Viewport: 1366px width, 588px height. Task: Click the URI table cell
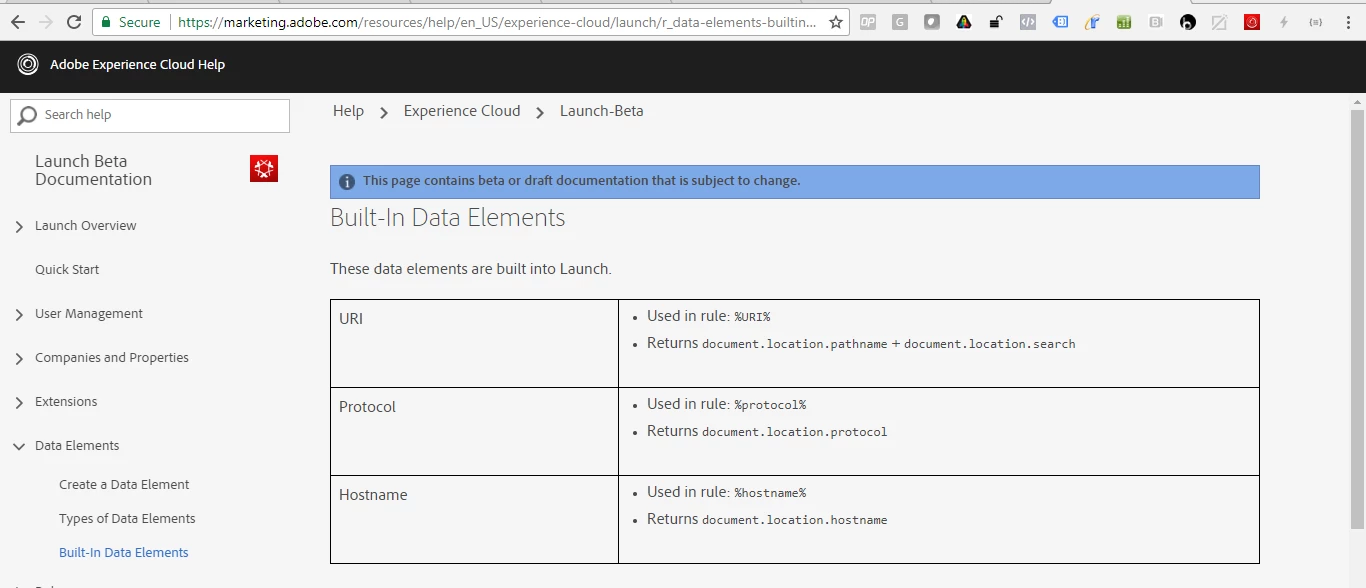coord(474,343)
